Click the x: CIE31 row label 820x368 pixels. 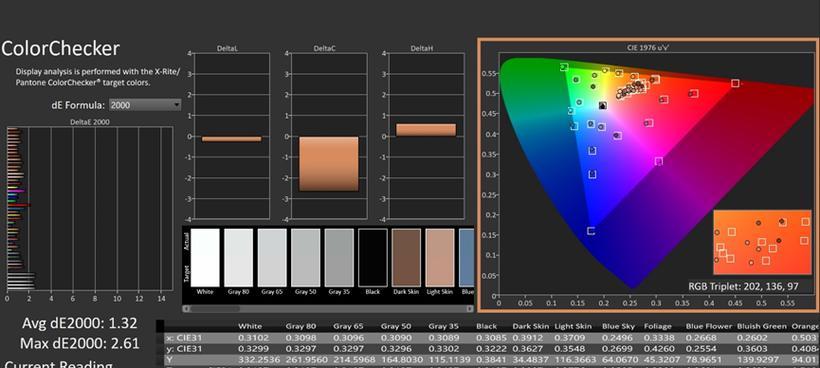[x=184, y=338]
